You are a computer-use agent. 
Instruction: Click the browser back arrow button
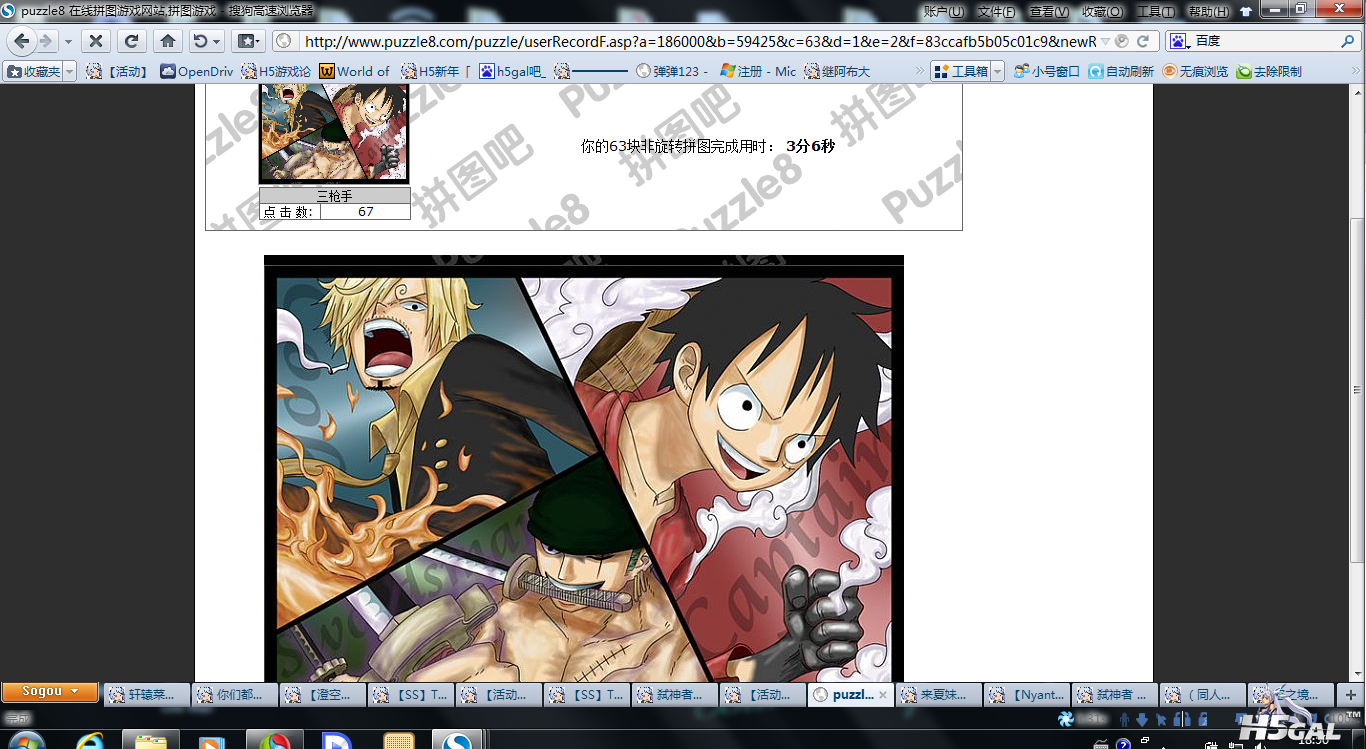pos(22,41)
